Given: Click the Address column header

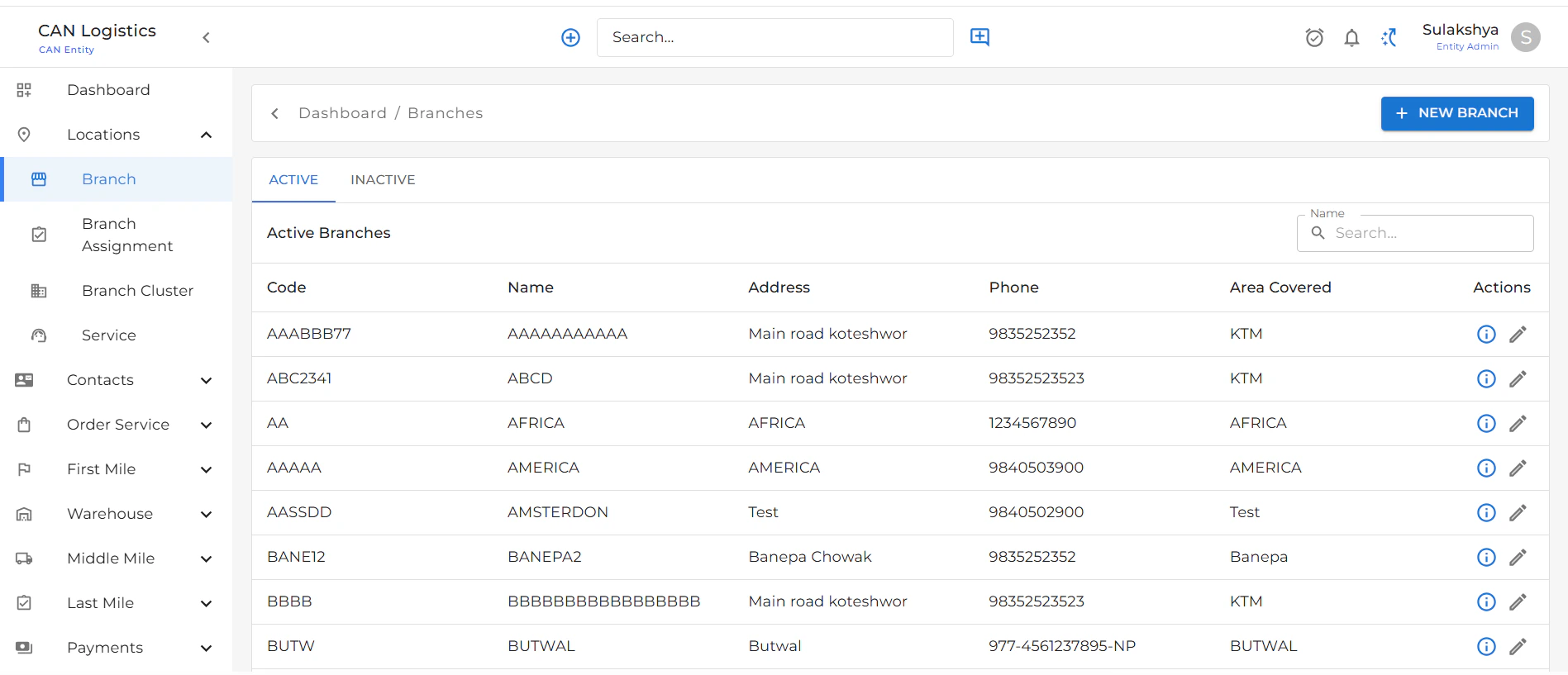Looking at the screenshot, I should click(779, 288).
